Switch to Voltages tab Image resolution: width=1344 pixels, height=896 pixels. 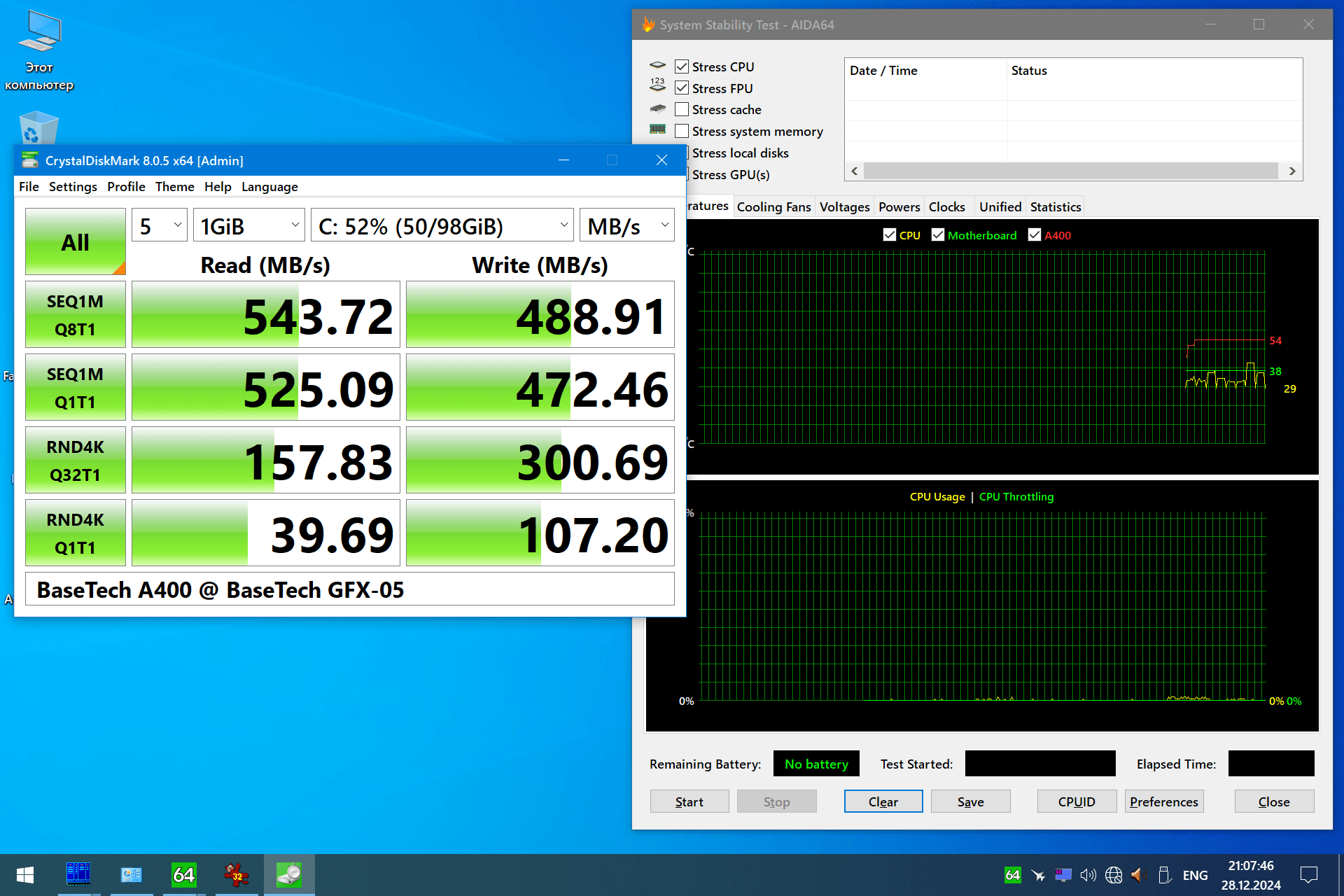point(844,207)
